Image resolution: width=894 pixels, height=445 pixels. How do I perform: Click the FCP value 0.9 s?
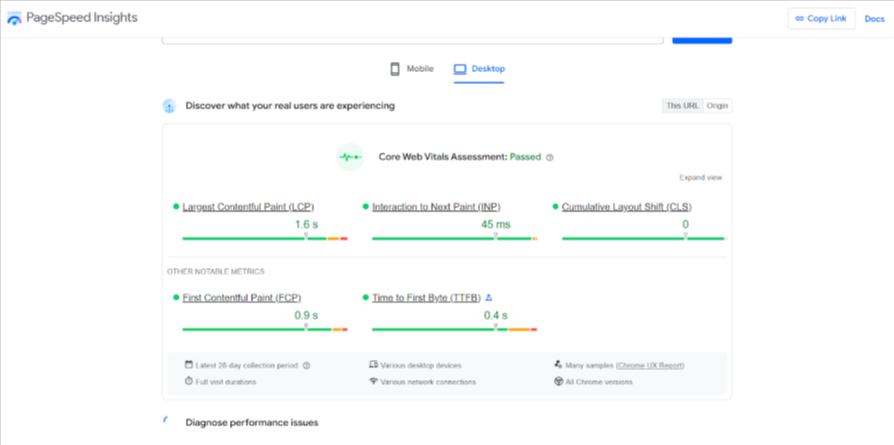click(306, 315)
